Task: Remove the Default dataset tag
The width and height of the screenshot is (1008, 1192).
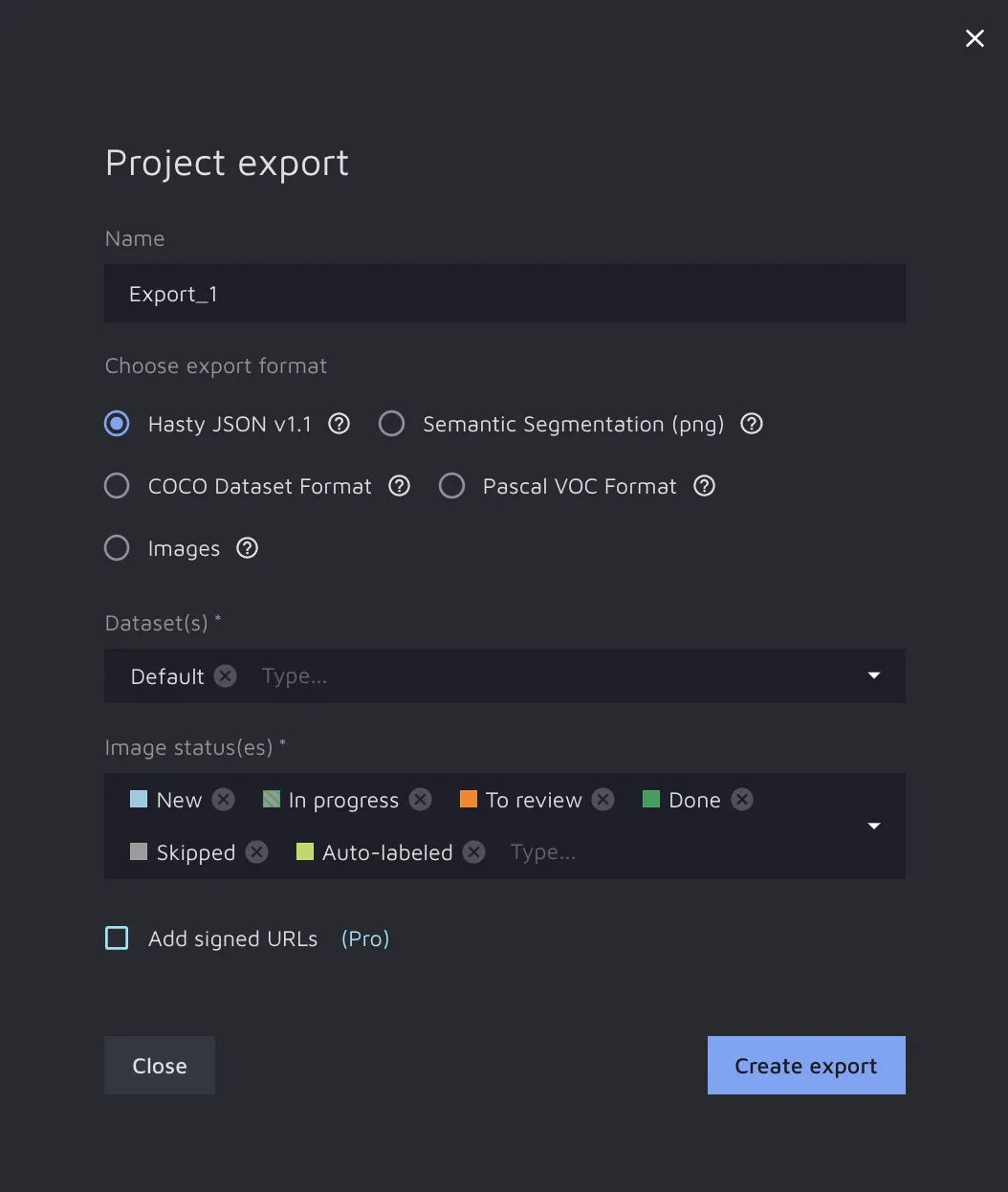Action: click(x=226, y=676)
